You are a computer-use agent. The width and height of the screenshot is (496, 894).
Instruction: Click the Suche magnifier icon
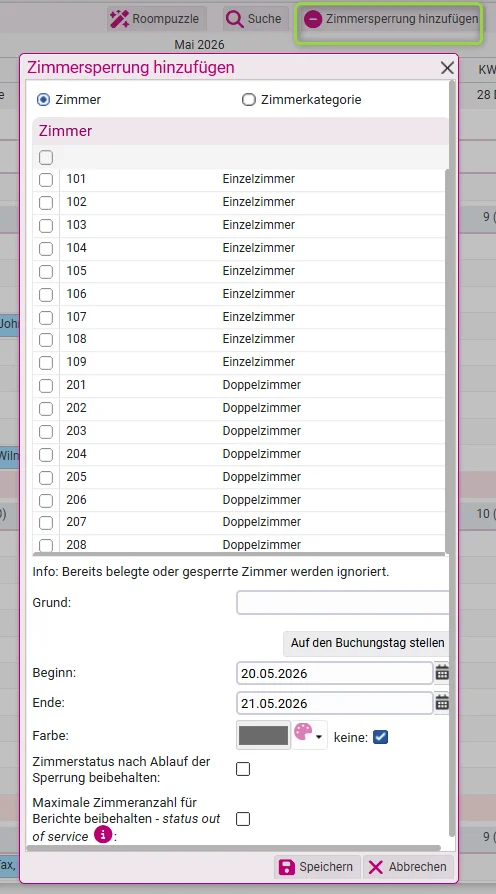234,19
